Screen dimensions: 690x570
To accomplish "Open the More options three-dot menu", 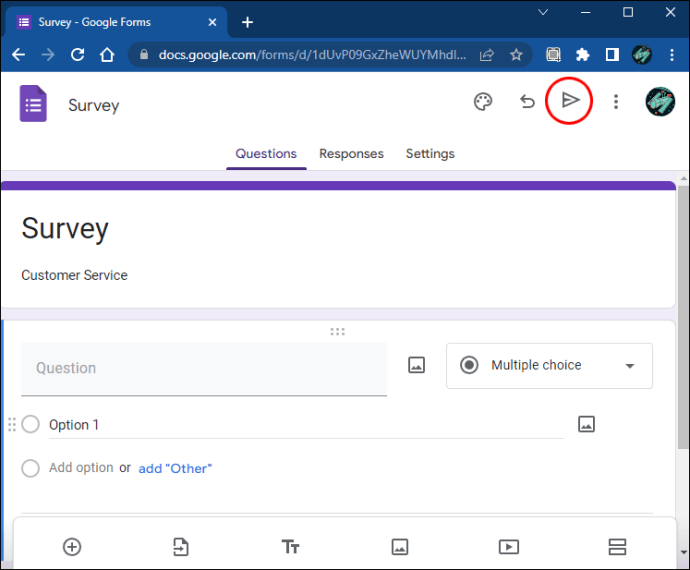I will tap(616, 101).
